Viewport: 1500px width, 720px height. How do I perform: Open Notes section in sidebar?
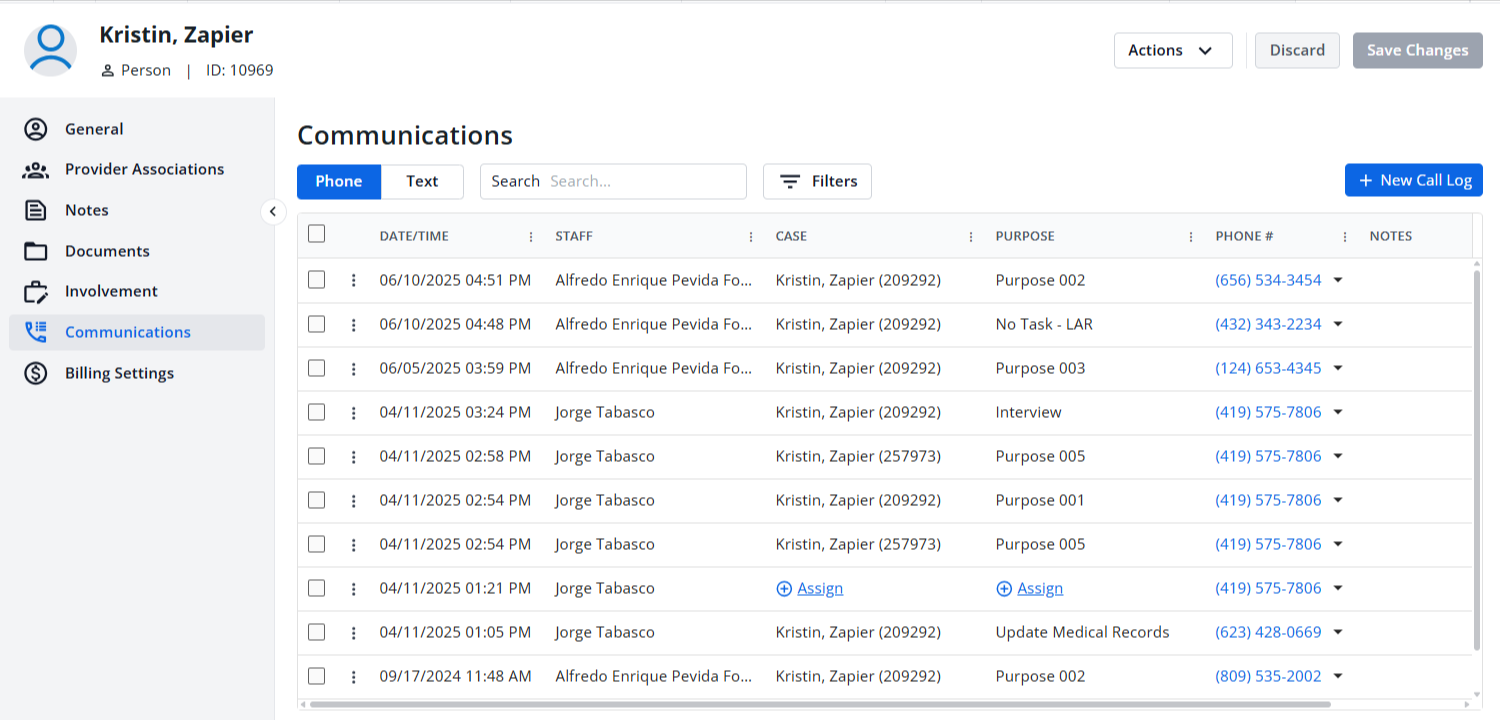pyautogui.click(x=137, y=210)
